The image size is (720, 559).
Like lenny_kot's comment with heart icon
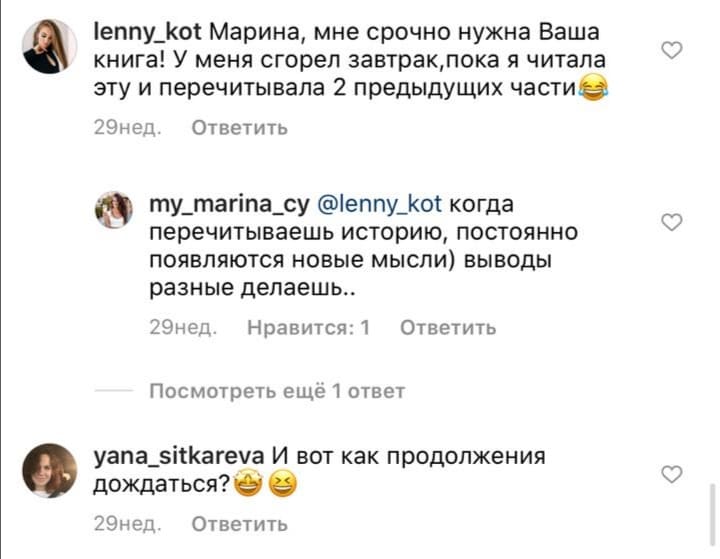673,50
